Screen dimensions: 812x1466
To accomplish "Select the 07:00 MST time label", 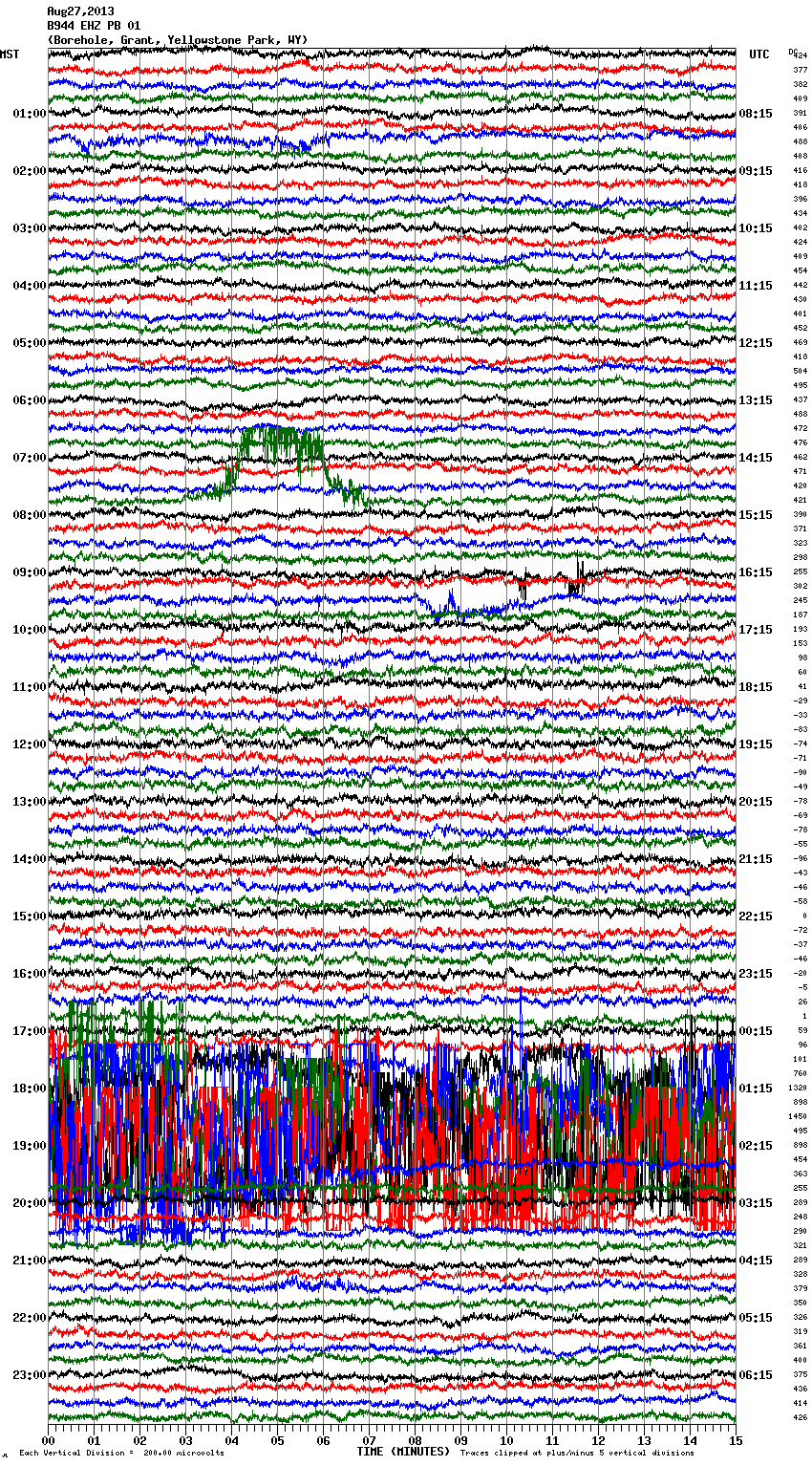I will (x=30, y=458).
